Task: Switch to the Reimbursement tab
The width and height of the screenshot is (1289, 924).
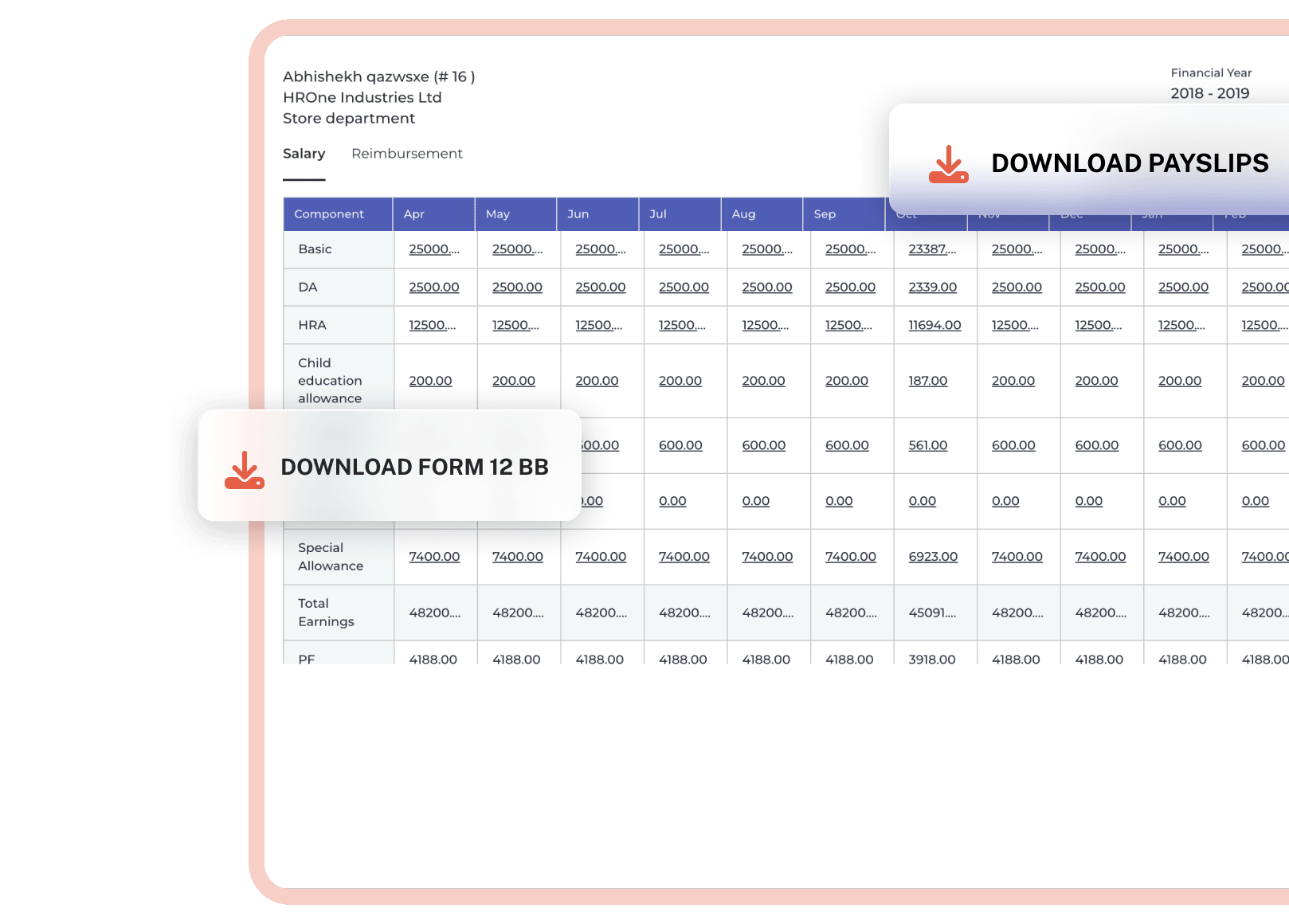Action: (x=406, y=154)
